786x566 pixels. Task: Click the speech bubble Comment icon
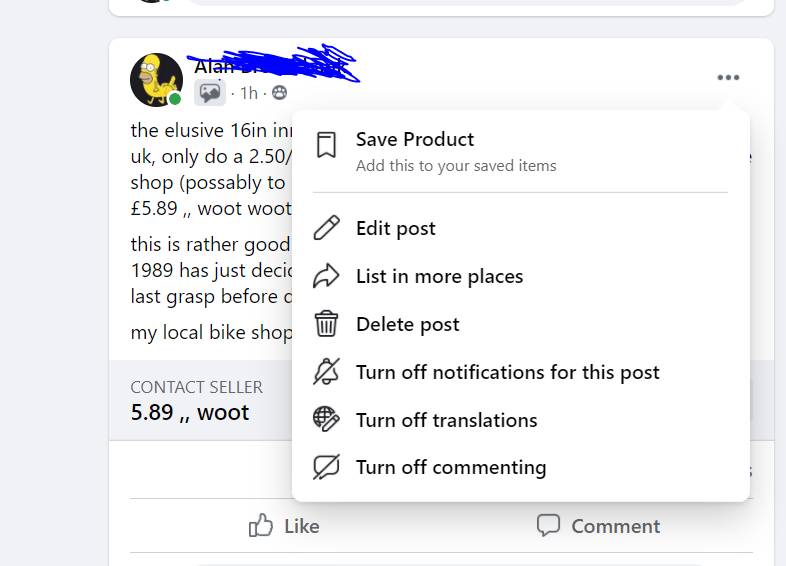point(548,526)
